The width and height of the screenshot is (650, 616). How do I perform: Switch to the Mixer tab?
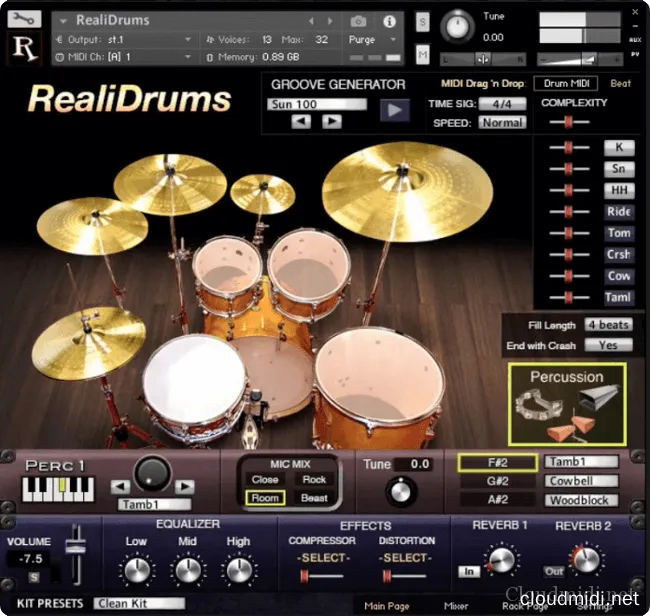(x=456, y=606)
